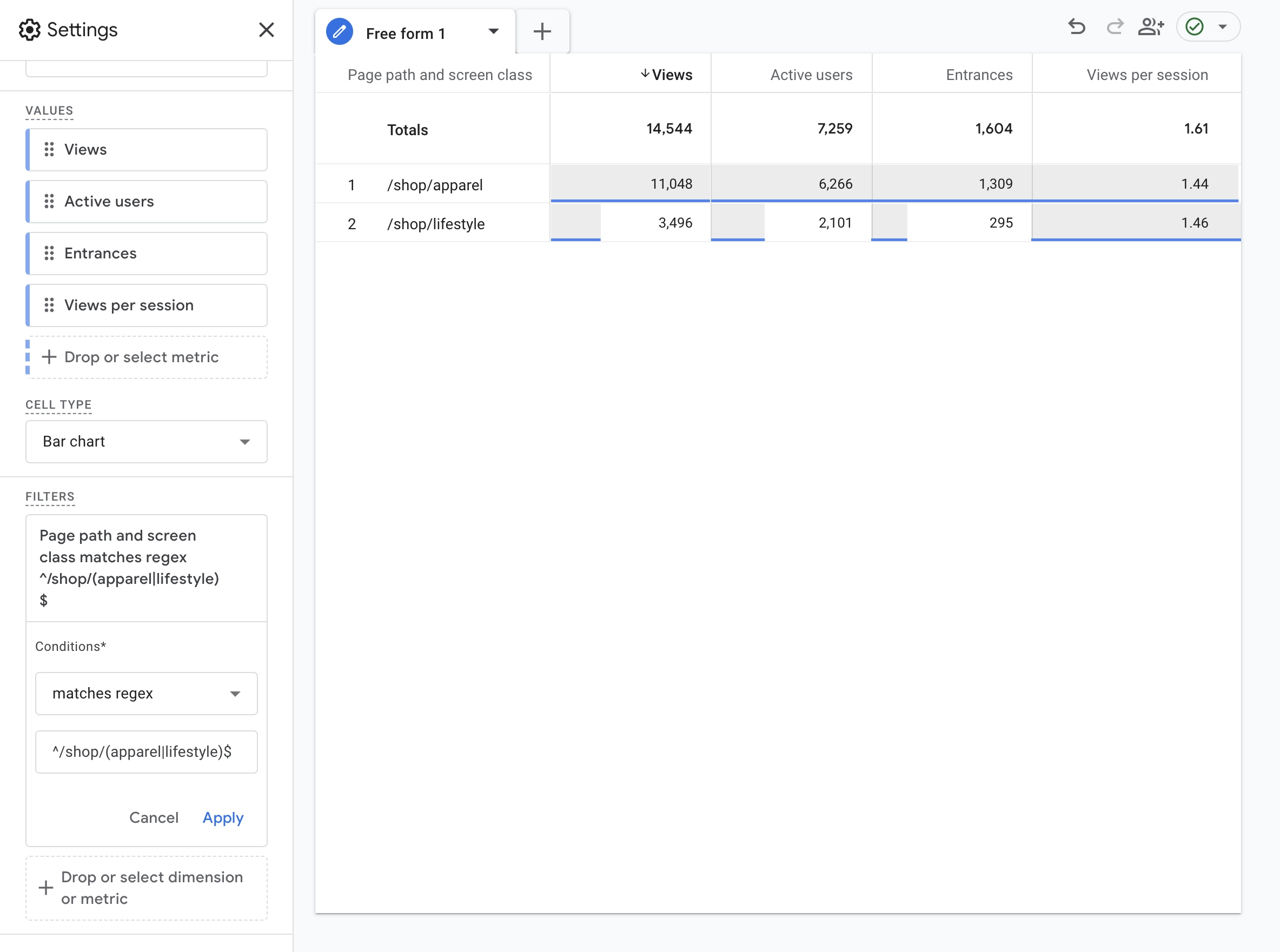Click the Views per session column header
Image resolution: width=1280 pixels, height=952 pixels.
(1147, 75)
